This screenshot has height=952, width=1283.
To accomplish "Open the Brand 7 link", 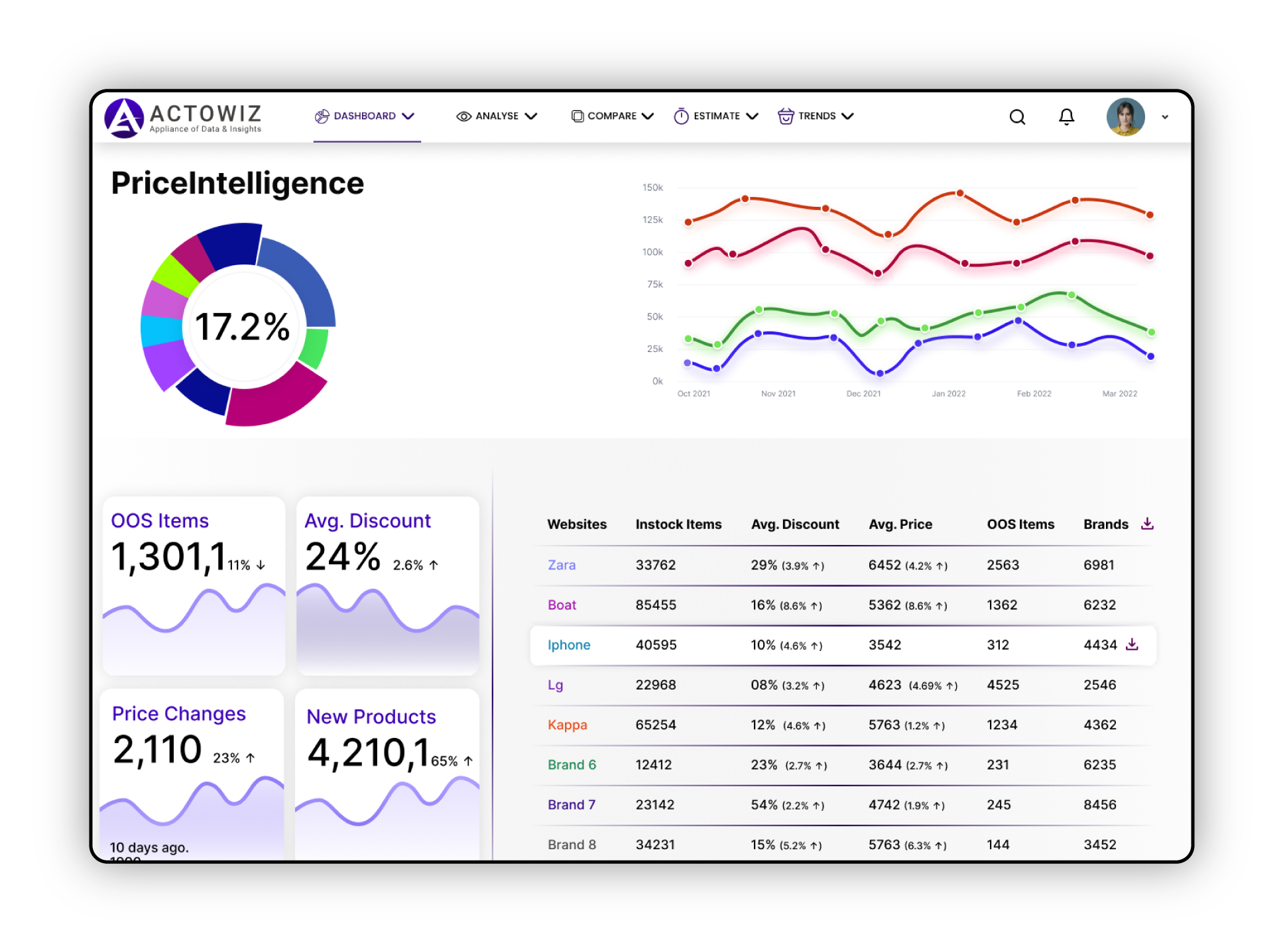I will tap(572, 804).
